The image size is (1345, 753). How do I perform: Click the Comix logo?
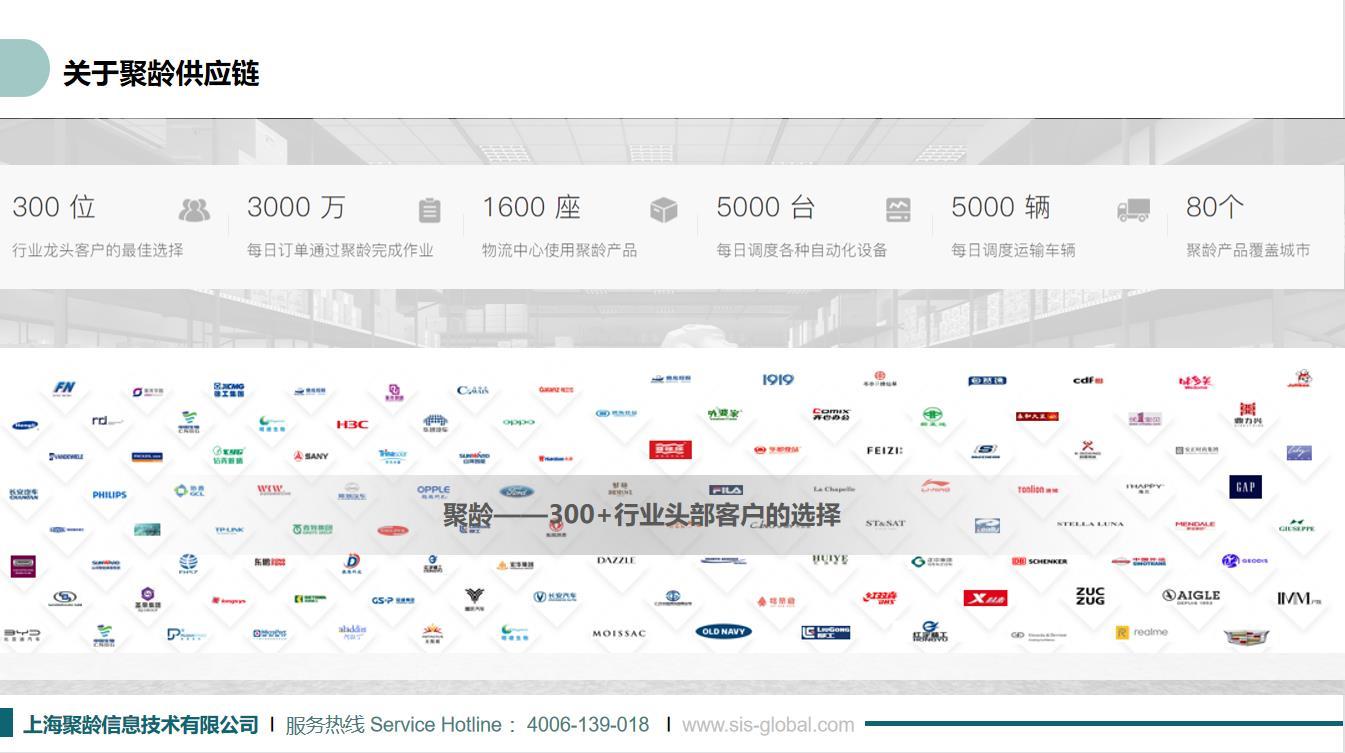pyautogui.click(x=831, y=414)
